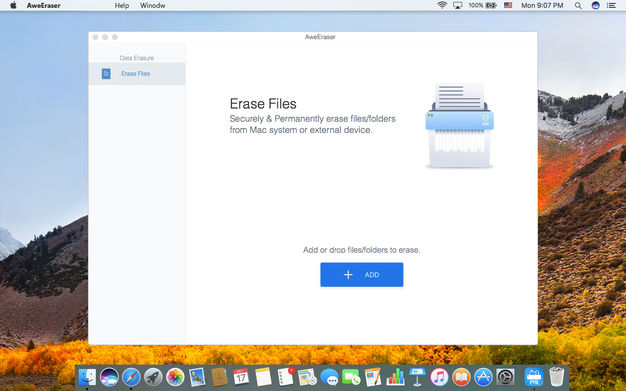
Task: Click the paper shredder illustration
Action: coord(460,125)
